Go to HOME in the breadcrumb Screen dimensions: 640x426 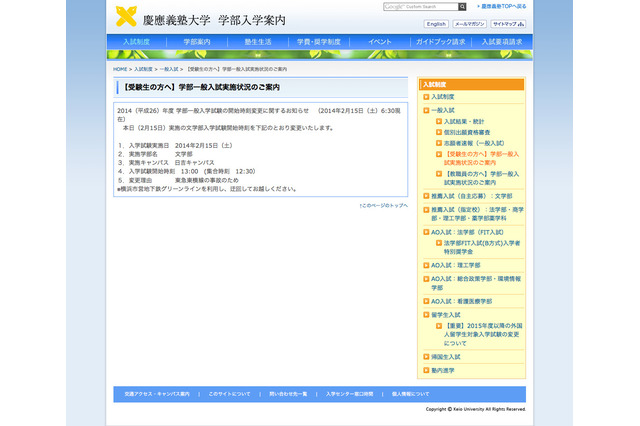pos(120,69)
